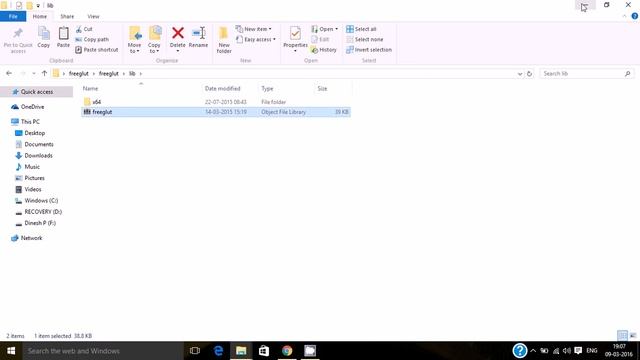Open Pictures in navigation pane

coord(34,178)
